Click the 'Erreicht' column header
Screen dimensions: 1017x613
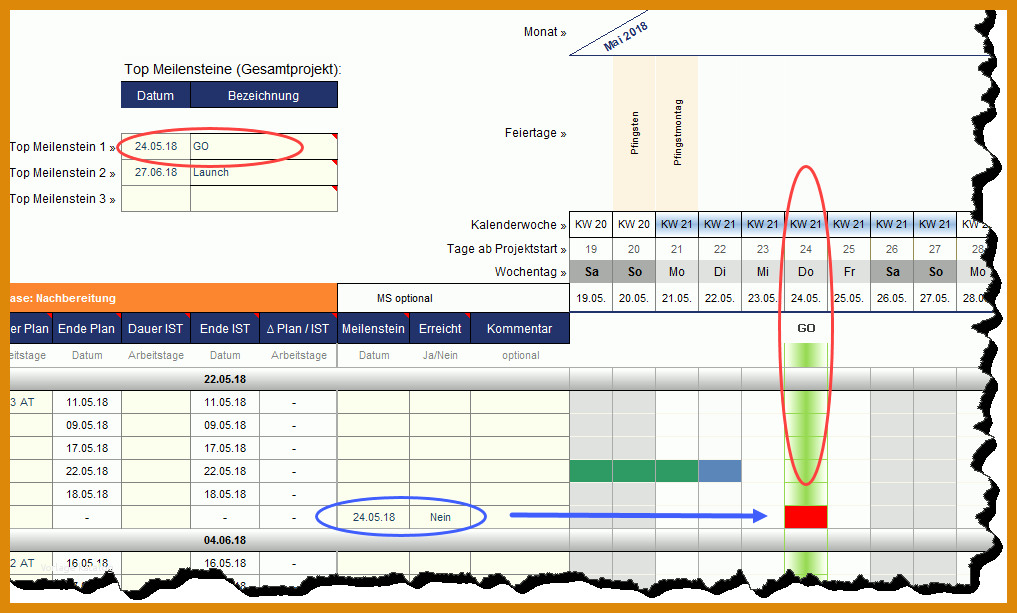(x=440, y=329)
